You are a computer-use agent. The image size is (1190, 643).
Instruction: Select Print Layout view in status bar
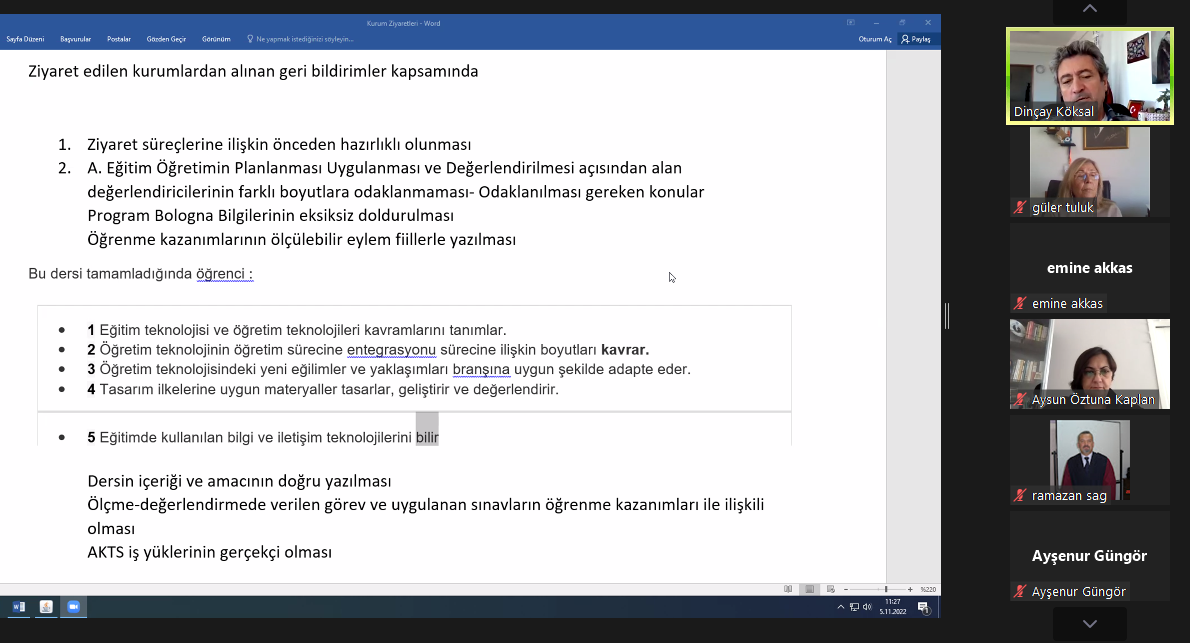coord(809,589)
